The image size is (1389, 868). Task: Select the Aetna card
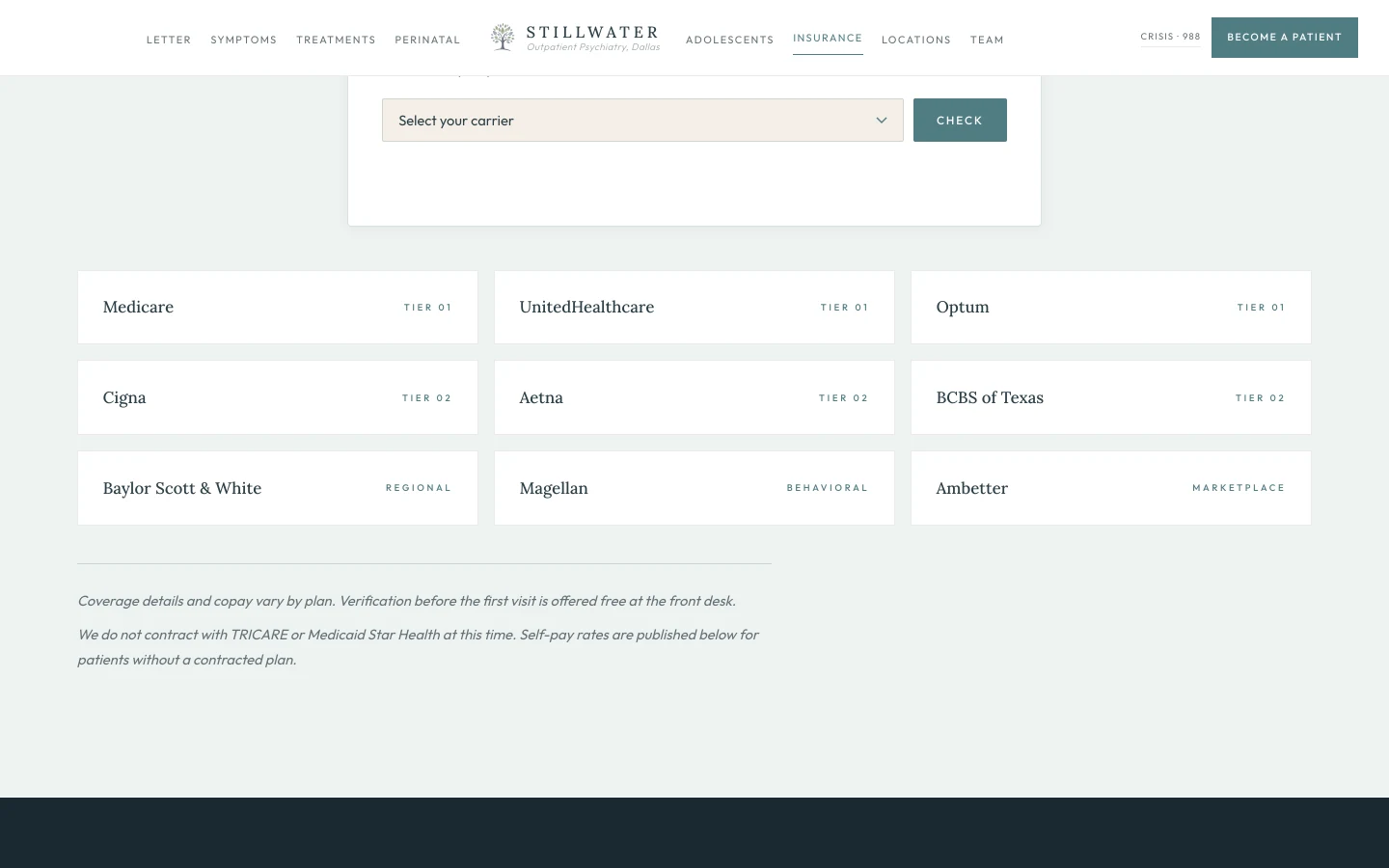694,397
